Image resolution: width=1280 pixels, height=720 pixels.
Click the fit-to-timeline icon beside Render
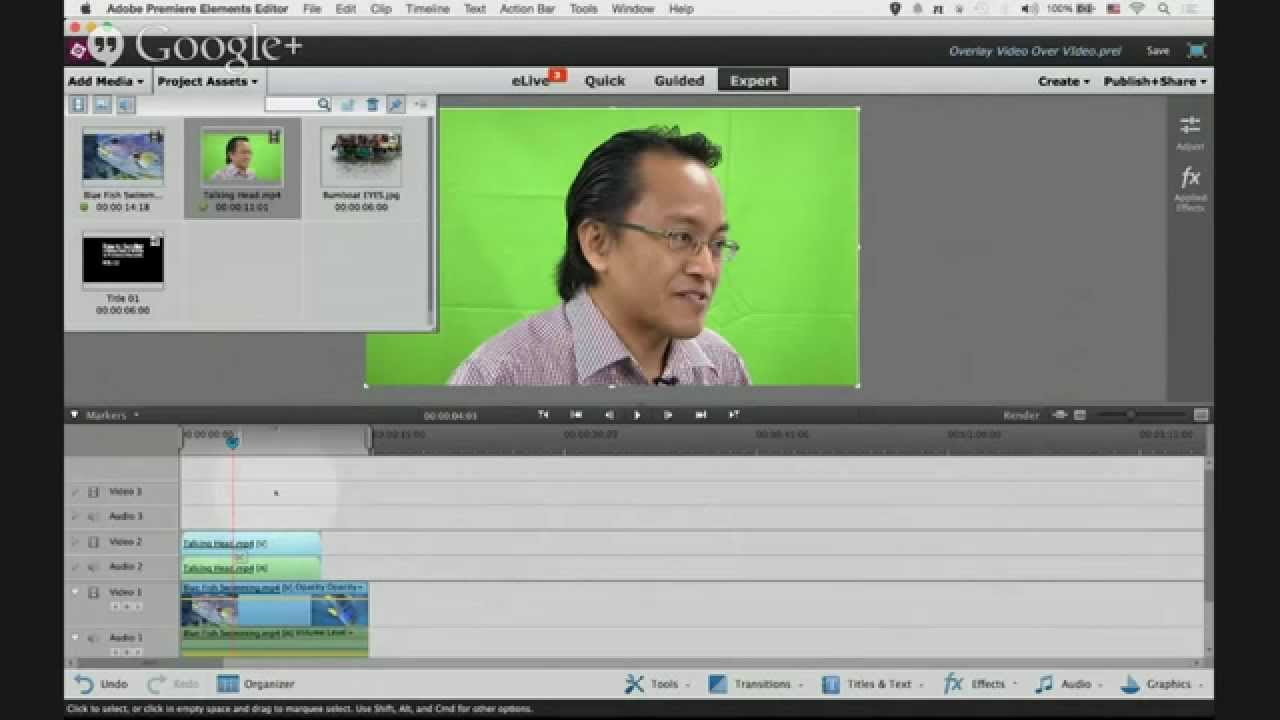[1060, 415]
